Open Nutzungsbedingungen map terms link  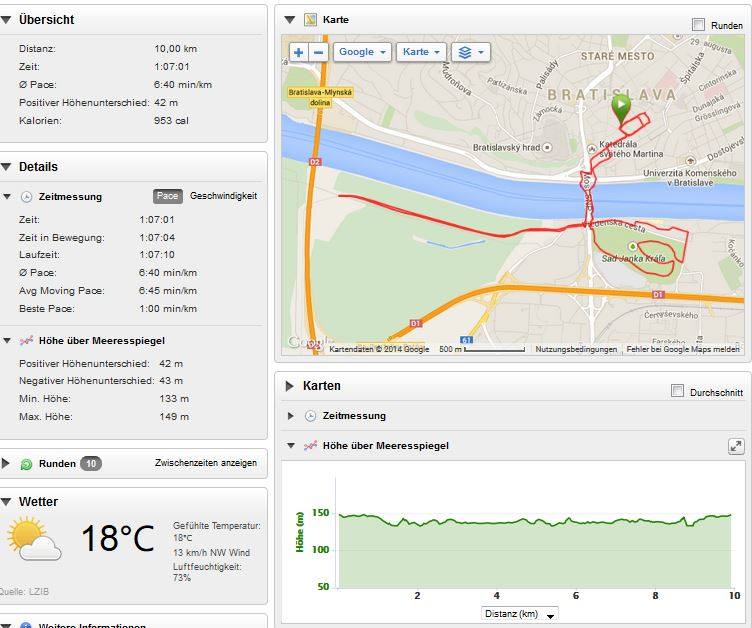576,349
